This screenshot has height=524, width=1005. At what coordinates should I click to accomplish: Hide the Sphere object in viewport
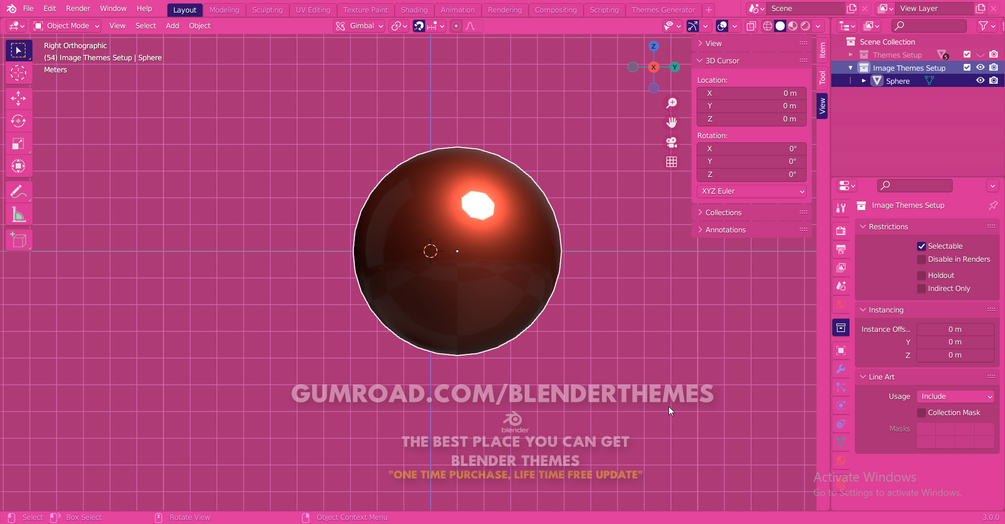(980, 81)
